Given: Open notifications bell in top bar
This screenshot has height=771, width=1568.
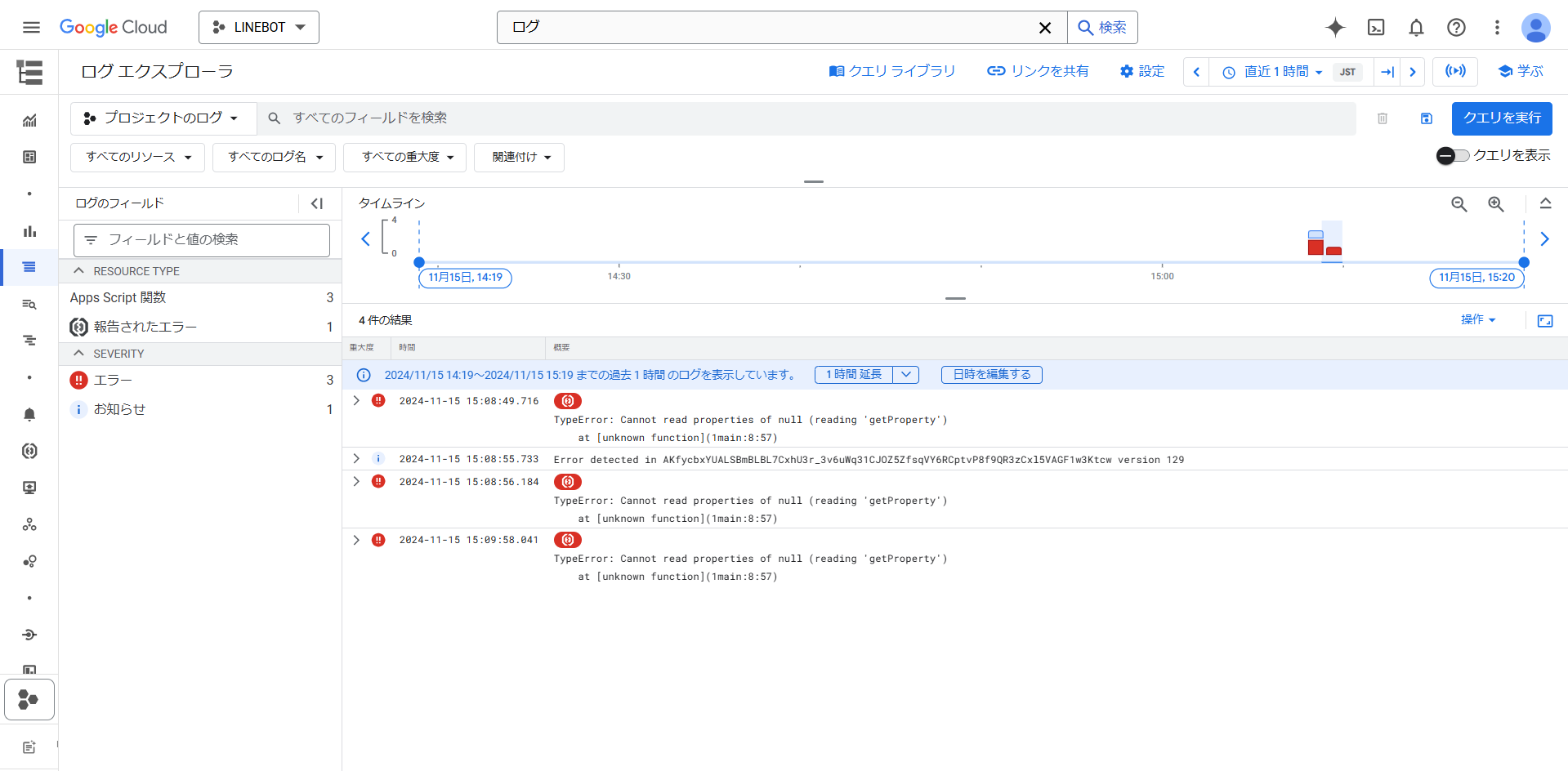Looking at the screenshot, I should (1416, 27).
